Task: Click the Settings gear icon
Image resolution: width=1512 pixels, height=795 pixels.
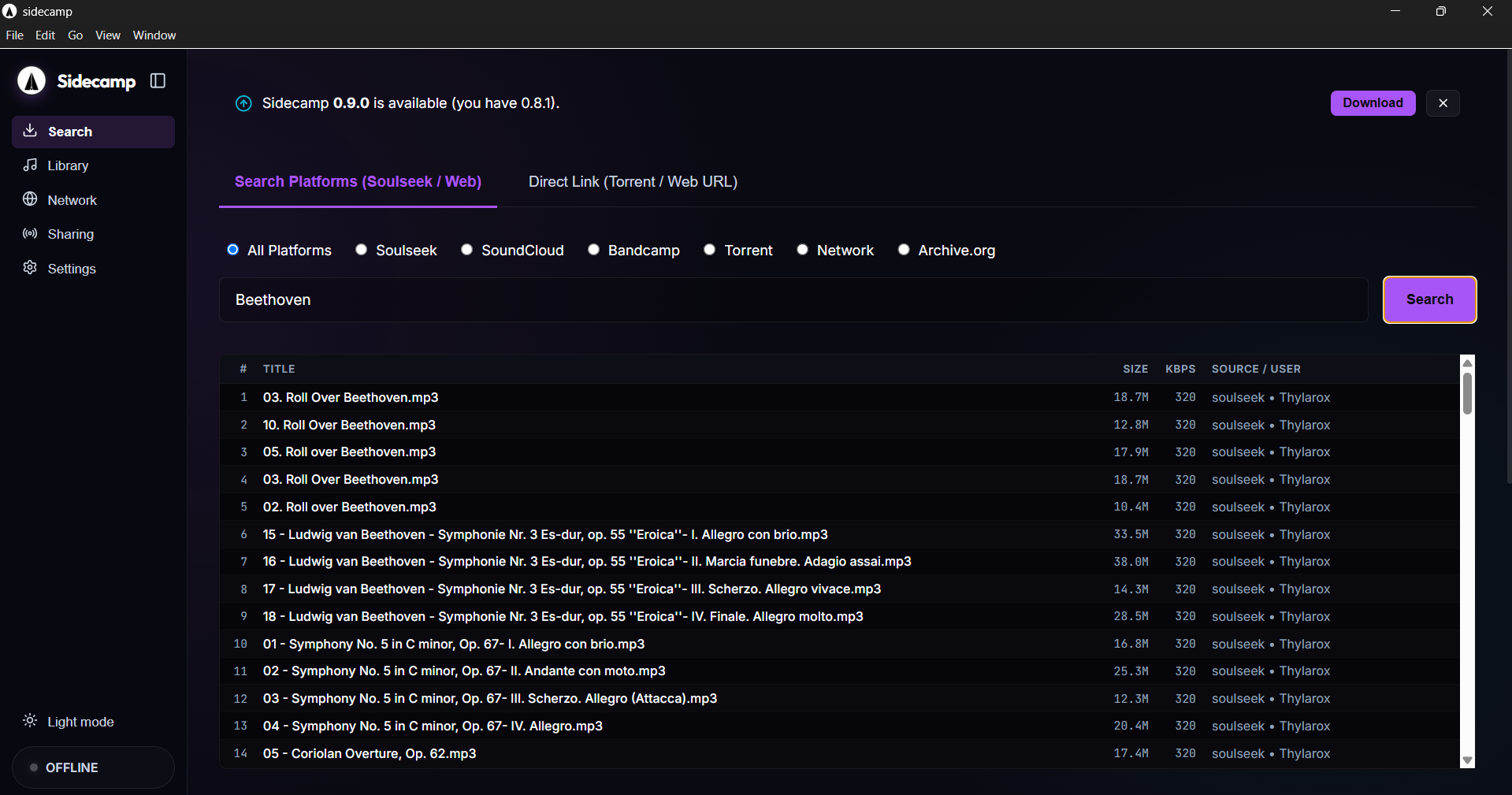Action: pos(30,268)
